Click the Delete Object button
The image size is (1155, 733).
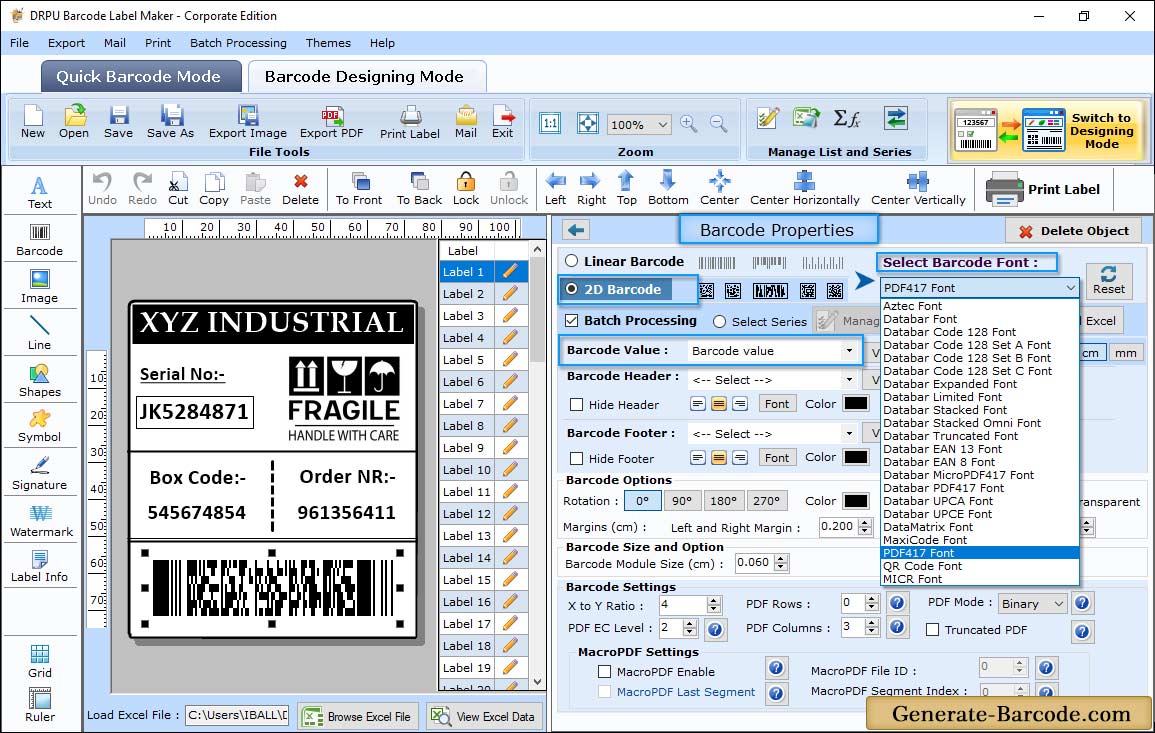pyautogui.click(x=1073, y=231)
